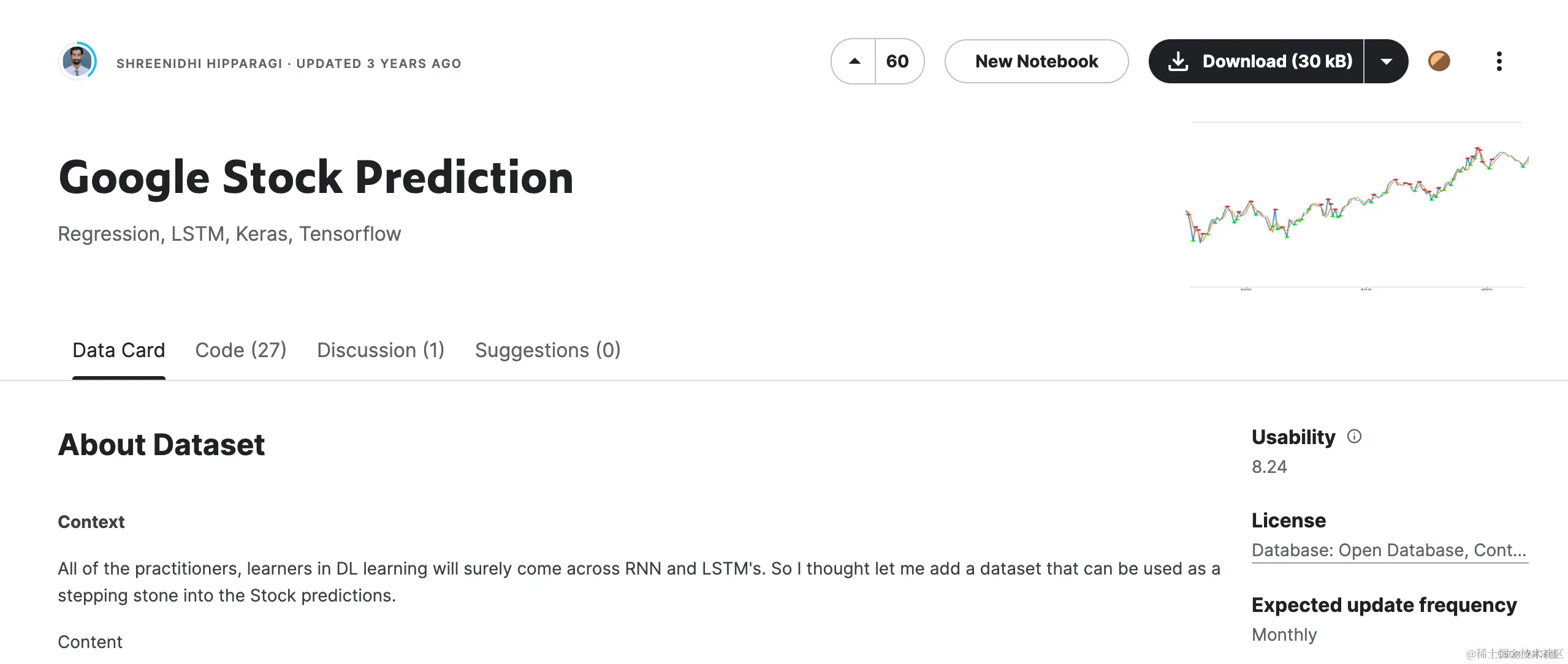Viewport: 1568px width, 664px height.
Task: Click SHREENIDHI HIPPARAGI username link
Action: (199, 62)
